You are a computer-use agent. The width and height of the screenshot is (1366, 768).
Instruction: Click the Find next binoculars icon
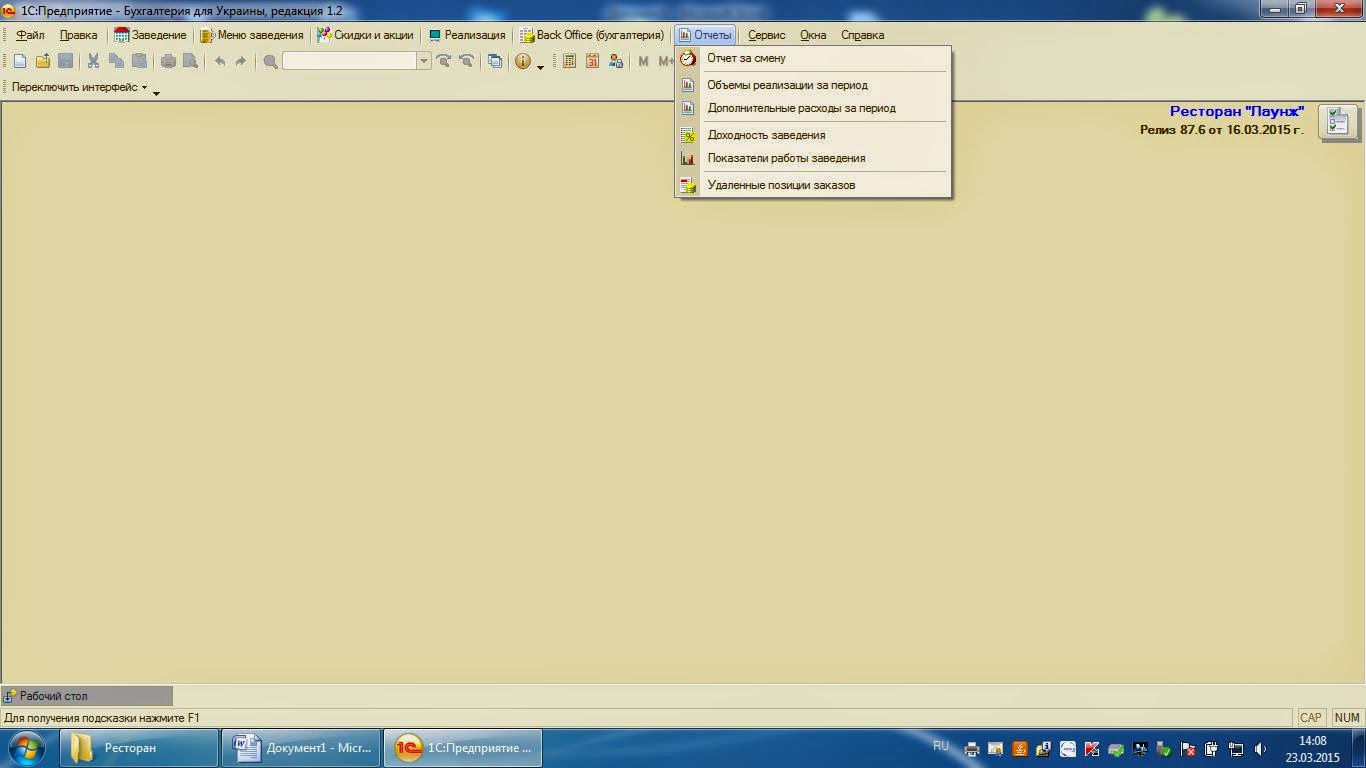pos(443,61)
